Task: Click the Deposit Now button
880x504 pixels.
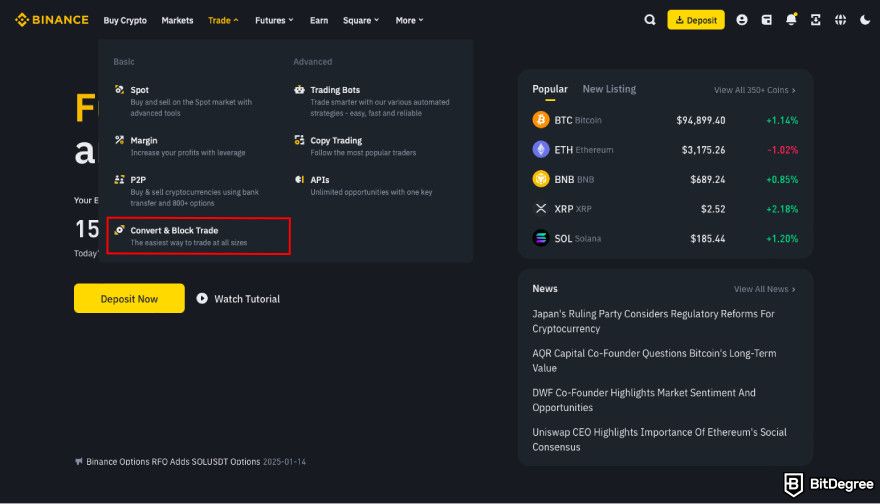Action: coord(129,299)
